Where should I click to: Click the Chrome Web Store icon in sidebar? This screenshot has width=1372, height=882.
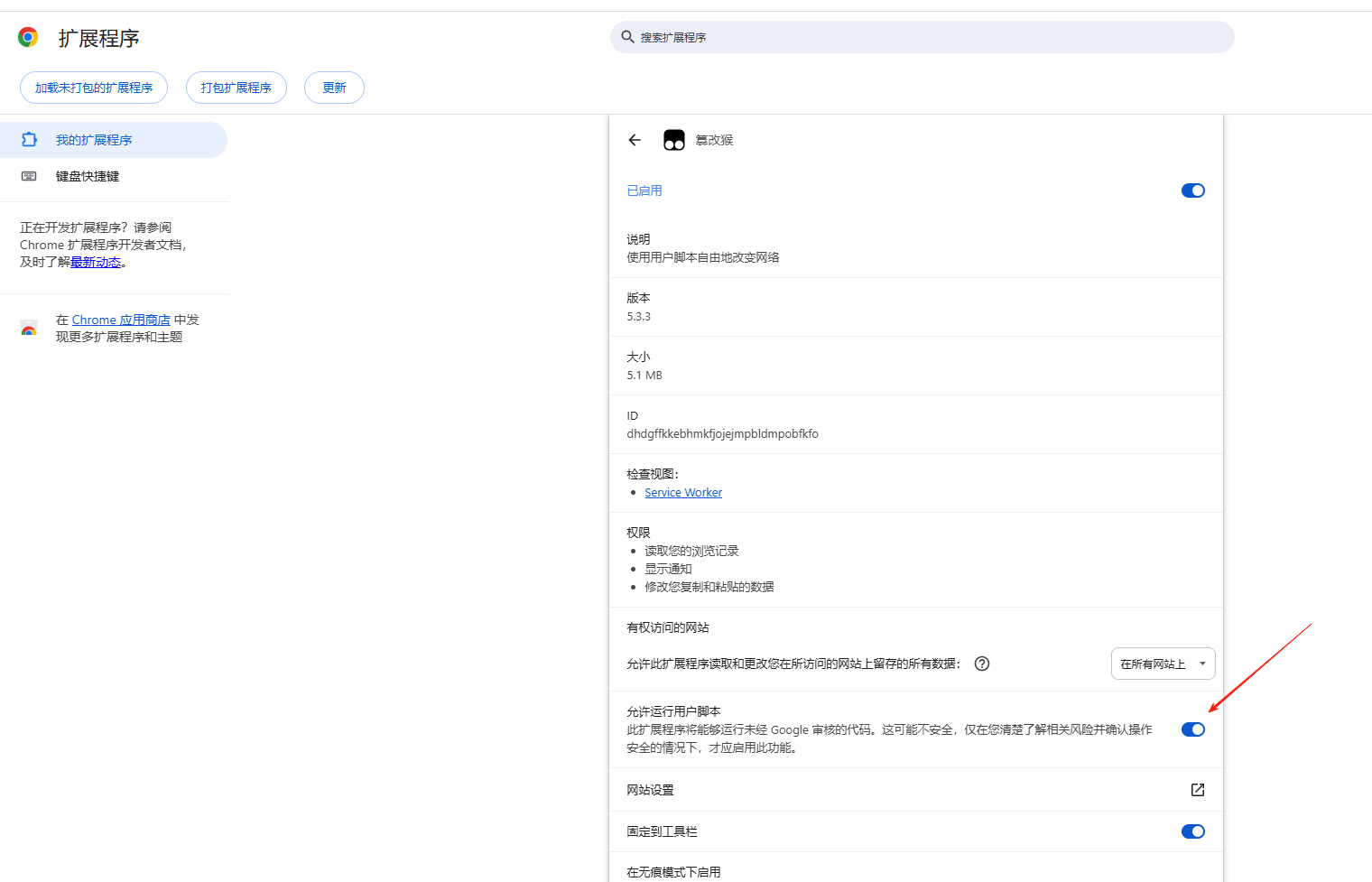[x=28, y=329]
